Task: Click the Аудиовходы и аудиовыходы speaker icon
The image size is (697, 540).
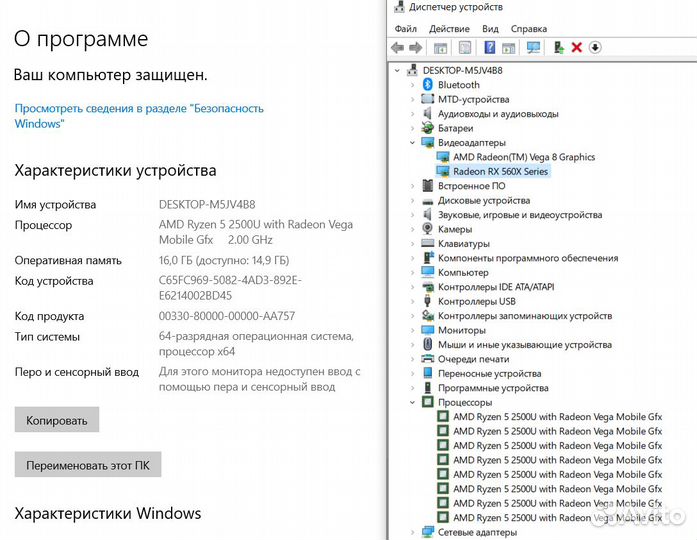Action: tap(428, 113)
